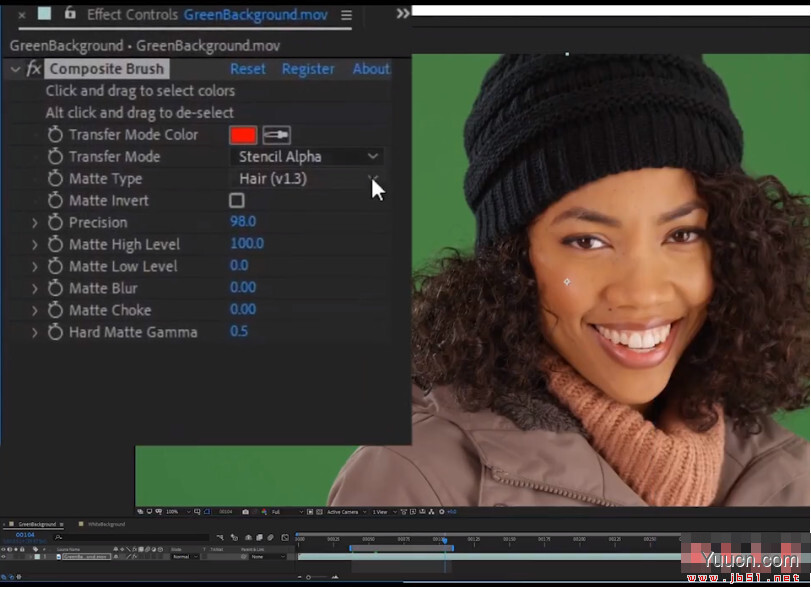The width and height of the screenshot is (811, 589).
Task: Open the red Transfer Mode Color swatch
Action: click(243, 135)
